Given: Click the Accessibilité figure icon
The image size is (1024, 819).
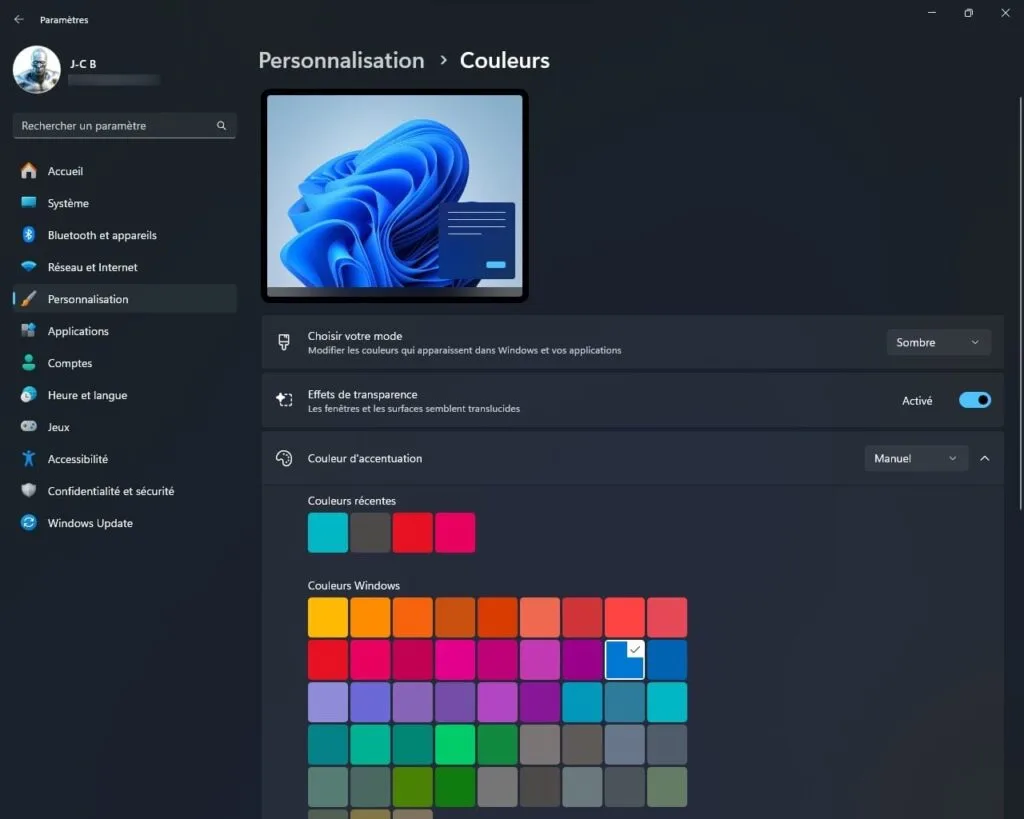Looking at the screenshot, I should 29,458.
